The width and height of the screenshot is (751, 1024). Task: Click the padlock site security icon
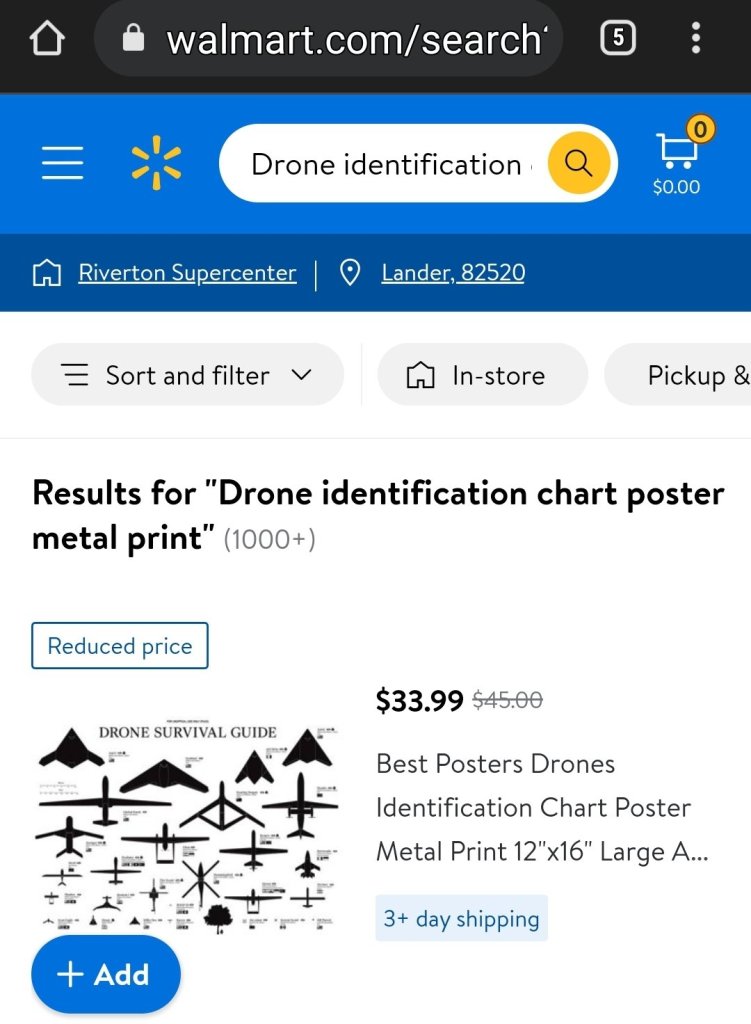click(x=132, y=39)
